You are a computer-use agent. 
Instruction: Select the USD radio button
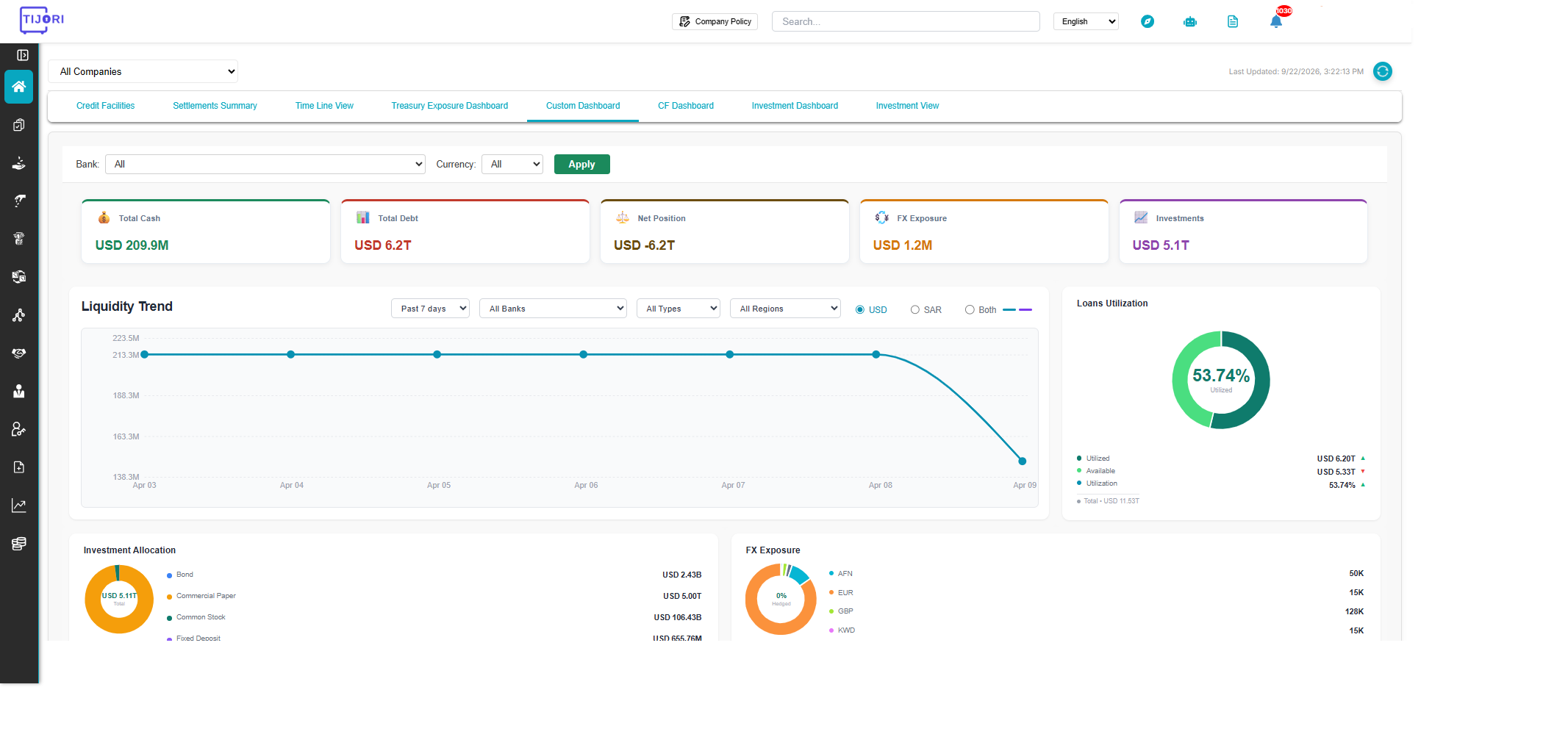pyautogui.click(x=860, y=310)
